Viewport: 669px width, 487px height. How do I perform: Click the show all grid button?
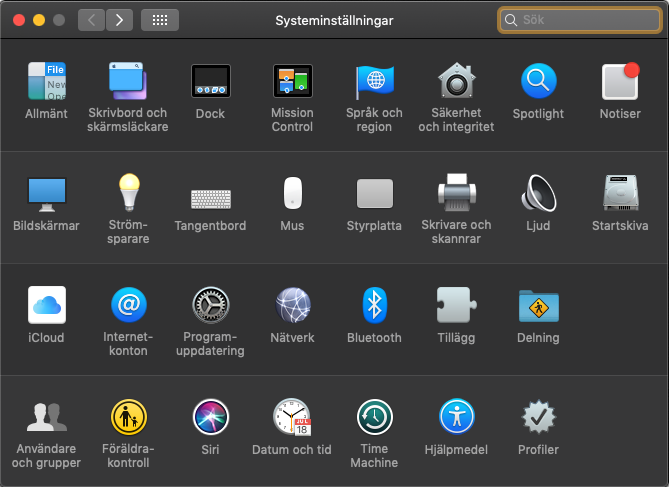[160, 20]
